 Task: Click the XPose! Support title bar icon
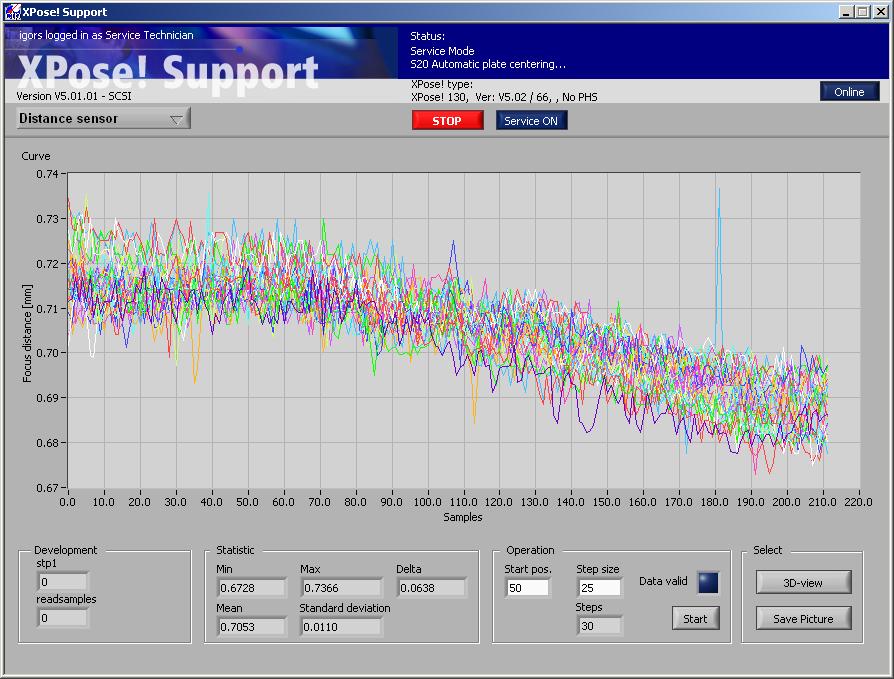click(x=12, y=11)
